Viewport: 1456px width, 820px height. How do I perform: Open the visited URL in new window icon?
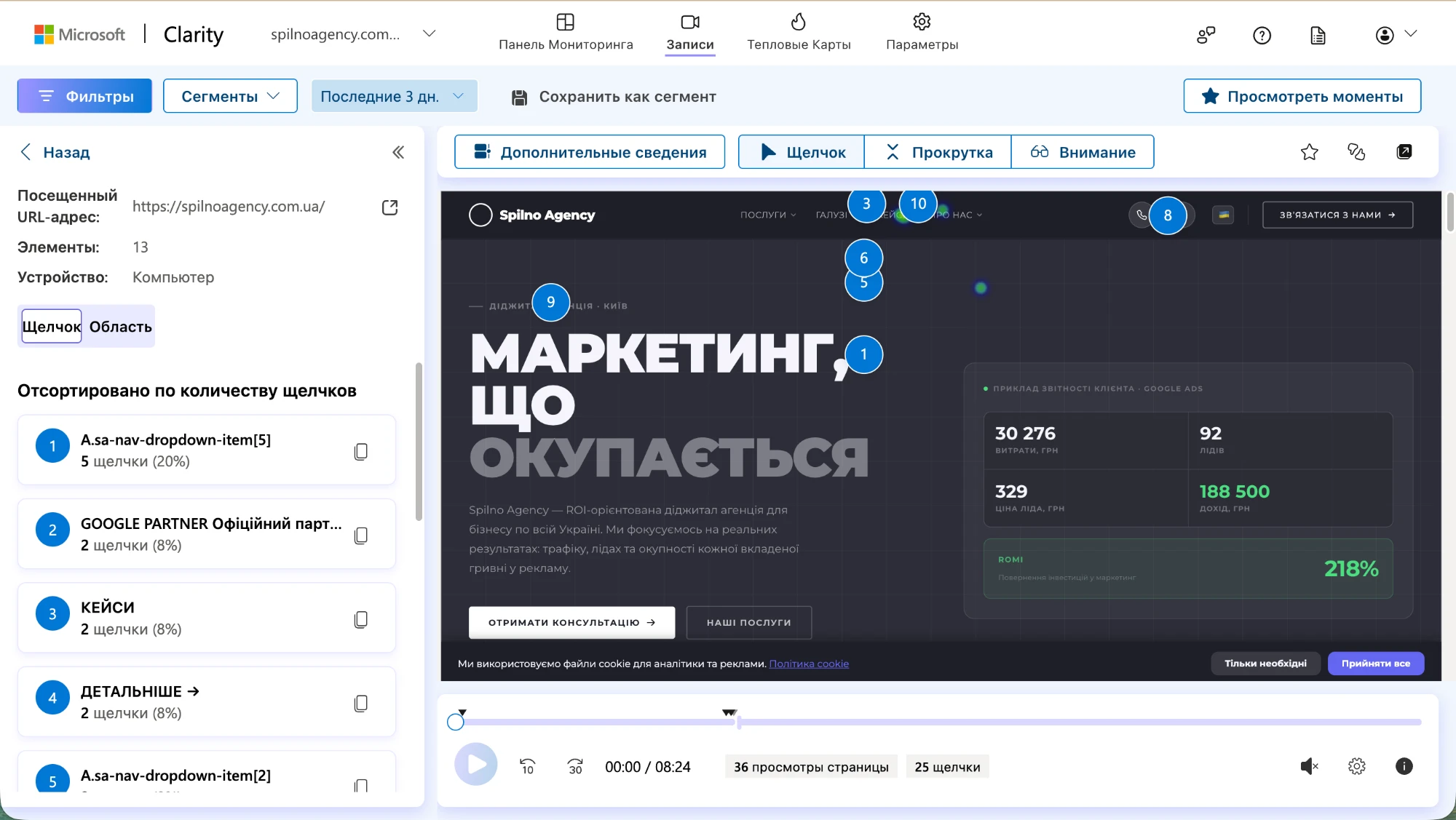pyautogui.click(x=390, y=207)
